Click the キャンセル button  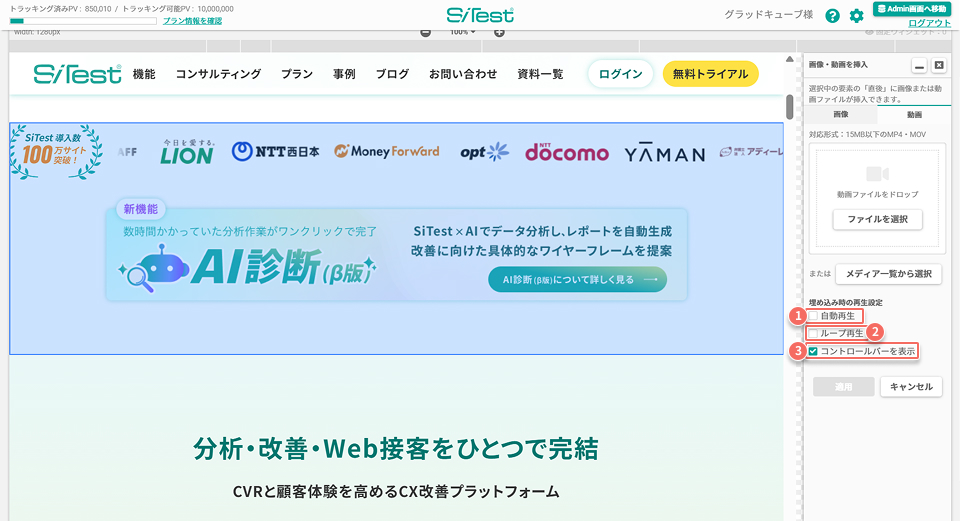(911, 387)
